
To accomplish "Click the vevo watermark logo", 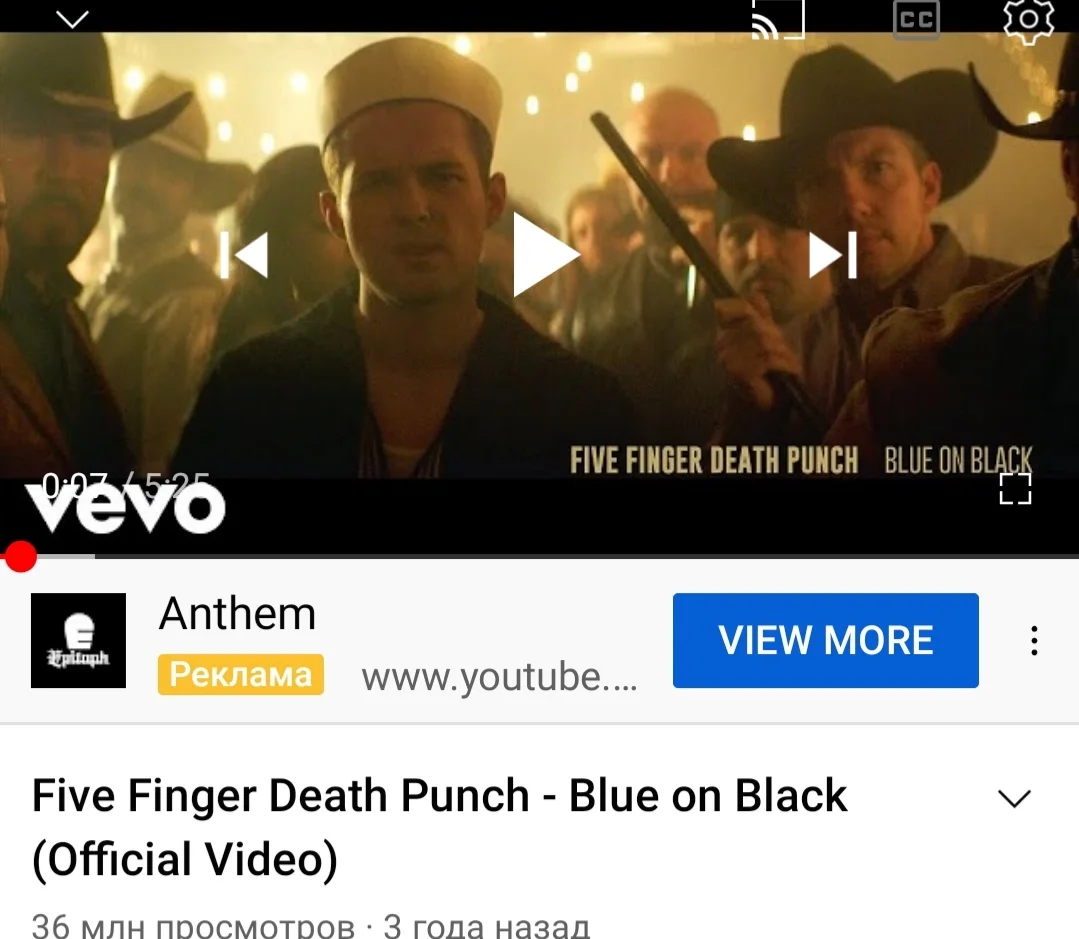I will (125, 508).
